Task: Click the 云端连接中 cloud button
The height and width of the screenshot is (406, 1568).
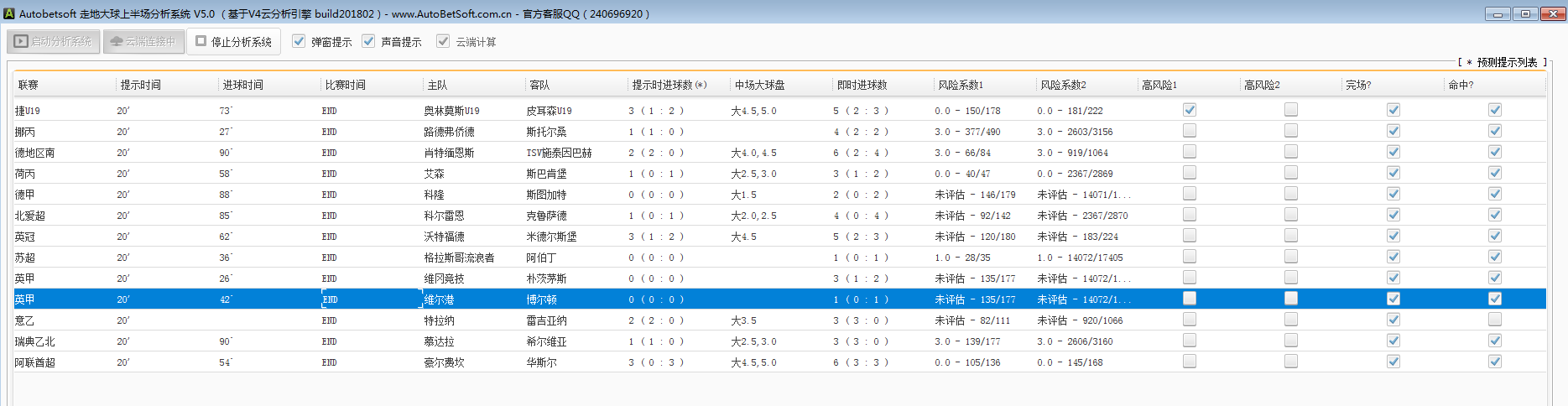Action: pyautogui.click(x=143, y=41)
